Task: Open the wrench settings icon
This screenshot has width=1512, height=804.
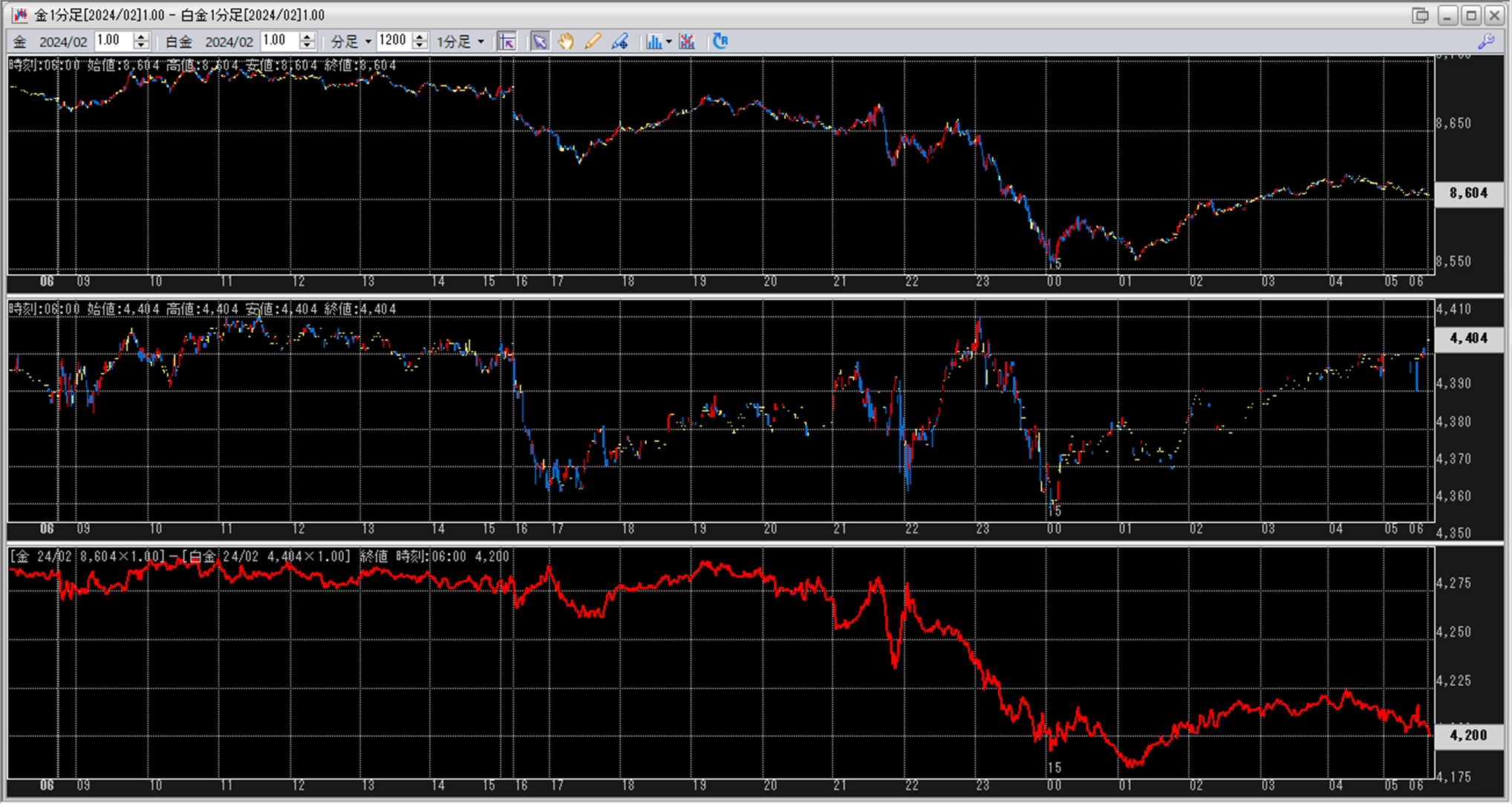Action: [1486, 42]
